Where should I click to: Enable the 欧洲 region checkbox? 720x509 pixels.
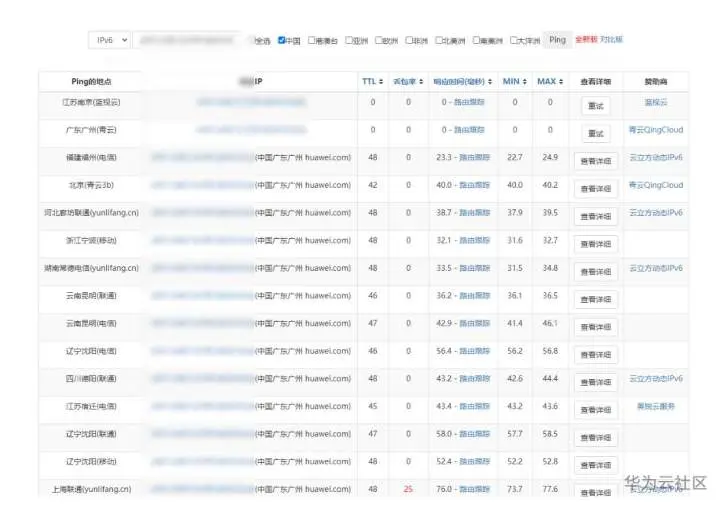pos(378,40)
